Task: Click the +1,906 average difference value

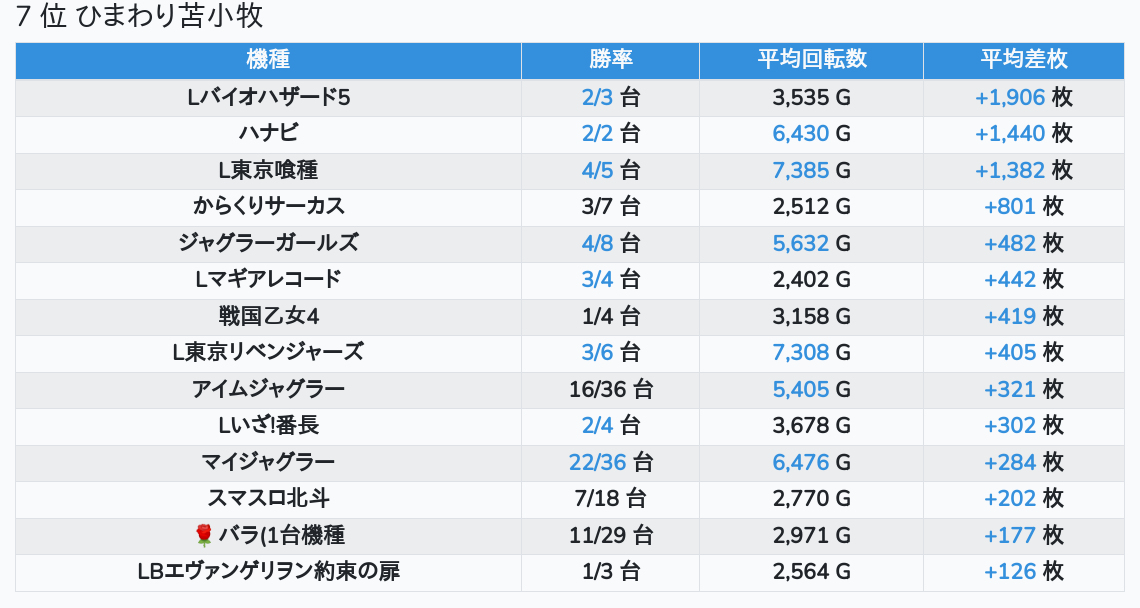Action: [1010, 98]
